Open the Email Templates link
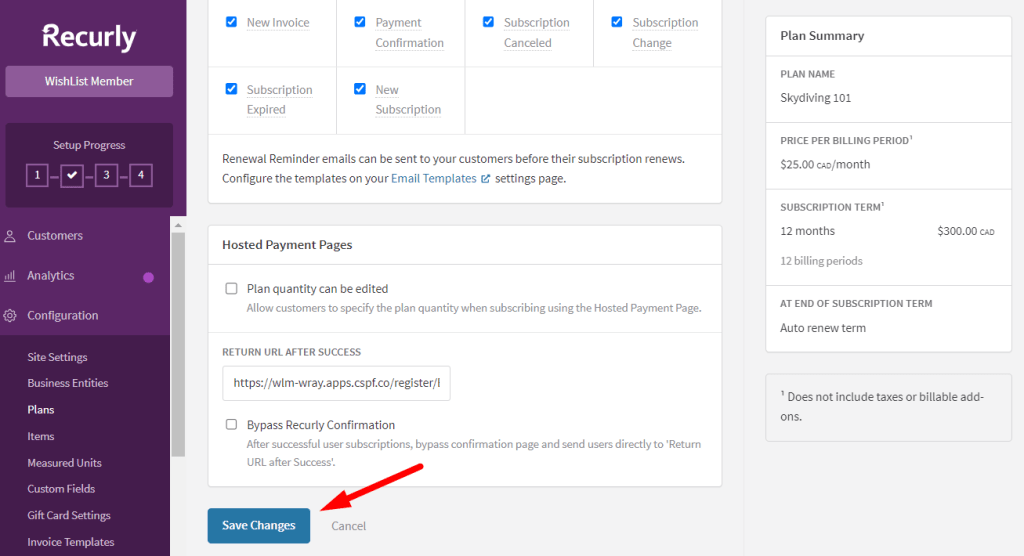Image resolution: width=1024 pixels, height=556 pixels. [434, 178]
